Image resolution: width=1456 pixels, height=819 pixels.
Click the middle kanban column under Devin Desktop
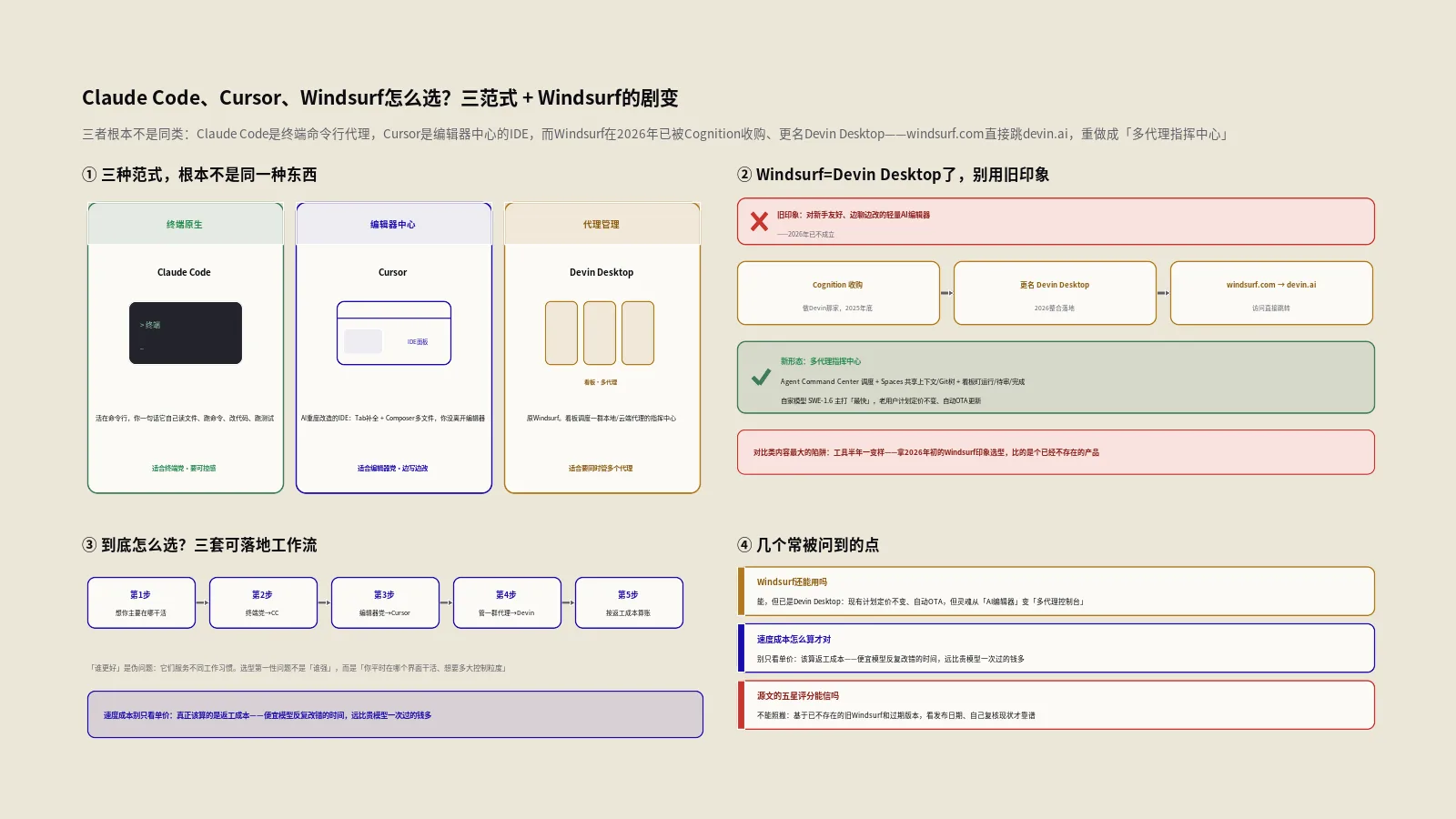coord(600,333)
